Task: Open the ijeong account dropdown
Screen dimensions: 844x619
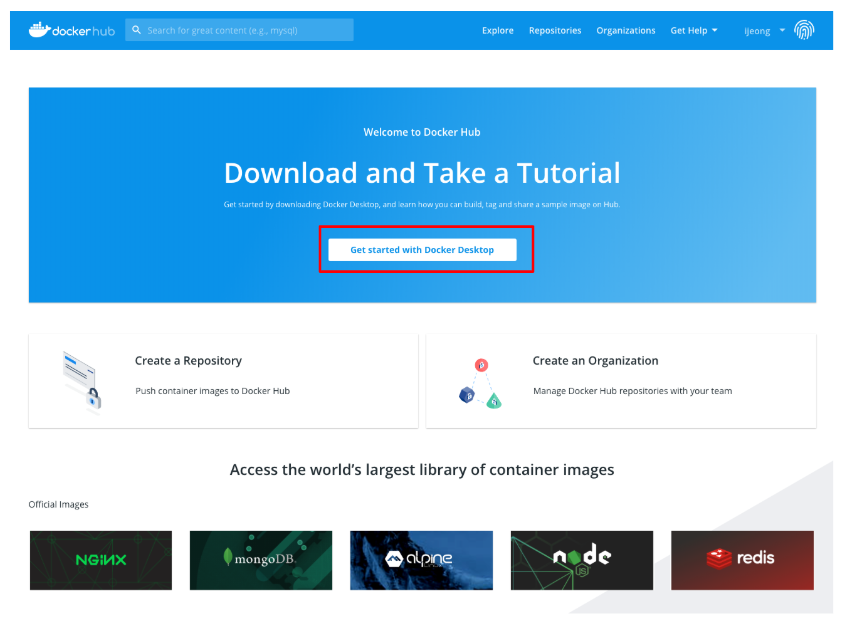Action: (764, 31)
